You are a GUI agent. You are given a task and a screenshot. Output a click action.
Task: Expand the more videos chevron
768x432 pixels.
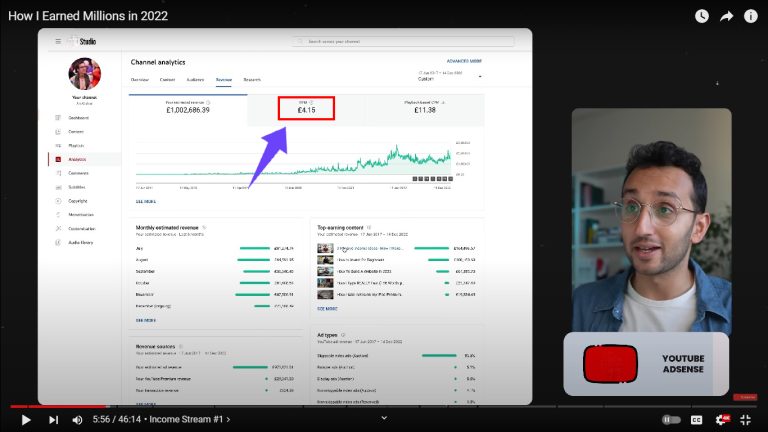pyautogui.click(x=384, y=418)
